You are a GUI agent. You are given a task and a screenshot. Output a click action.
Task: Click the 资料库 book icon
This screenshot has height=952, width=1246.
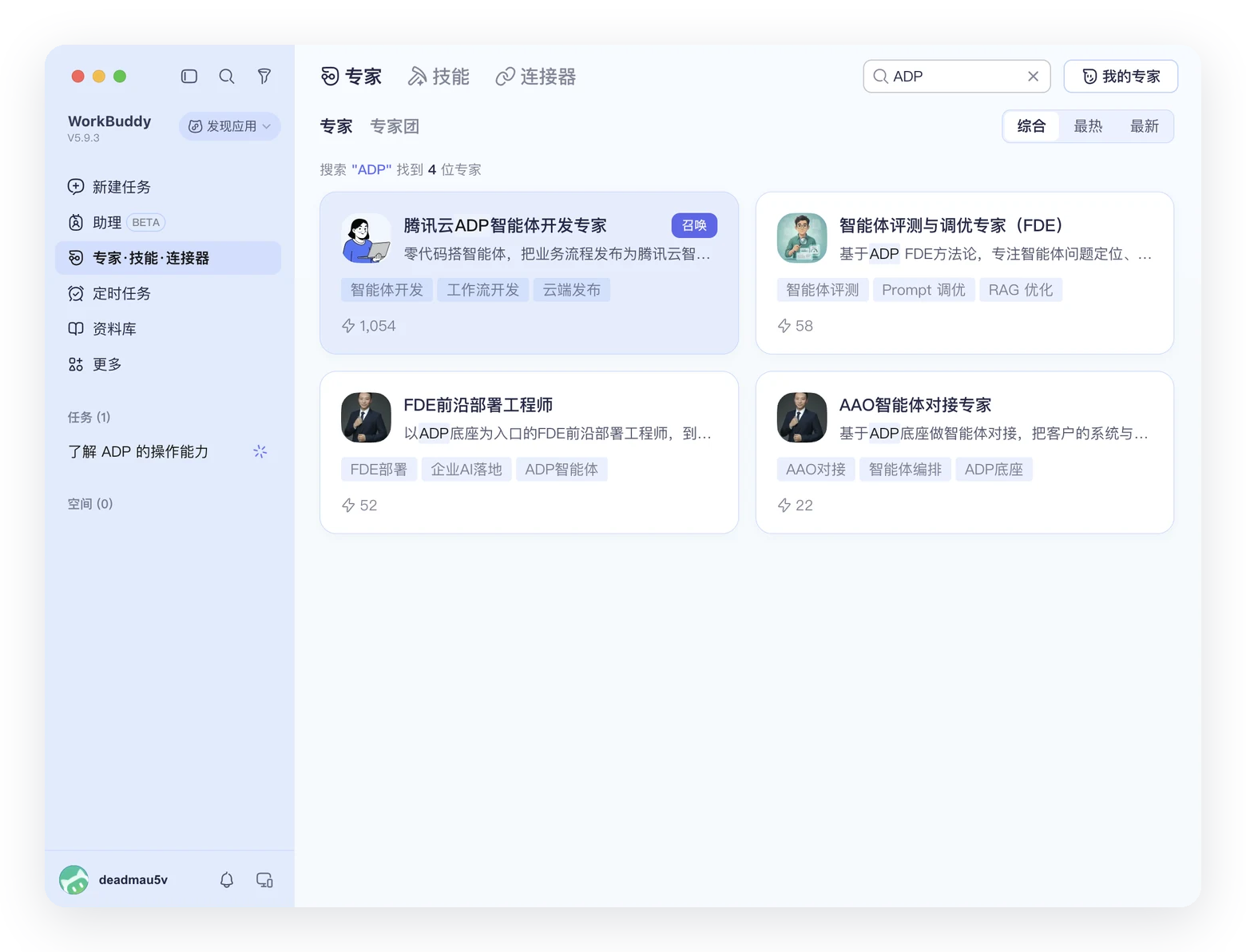pos(76,329)
